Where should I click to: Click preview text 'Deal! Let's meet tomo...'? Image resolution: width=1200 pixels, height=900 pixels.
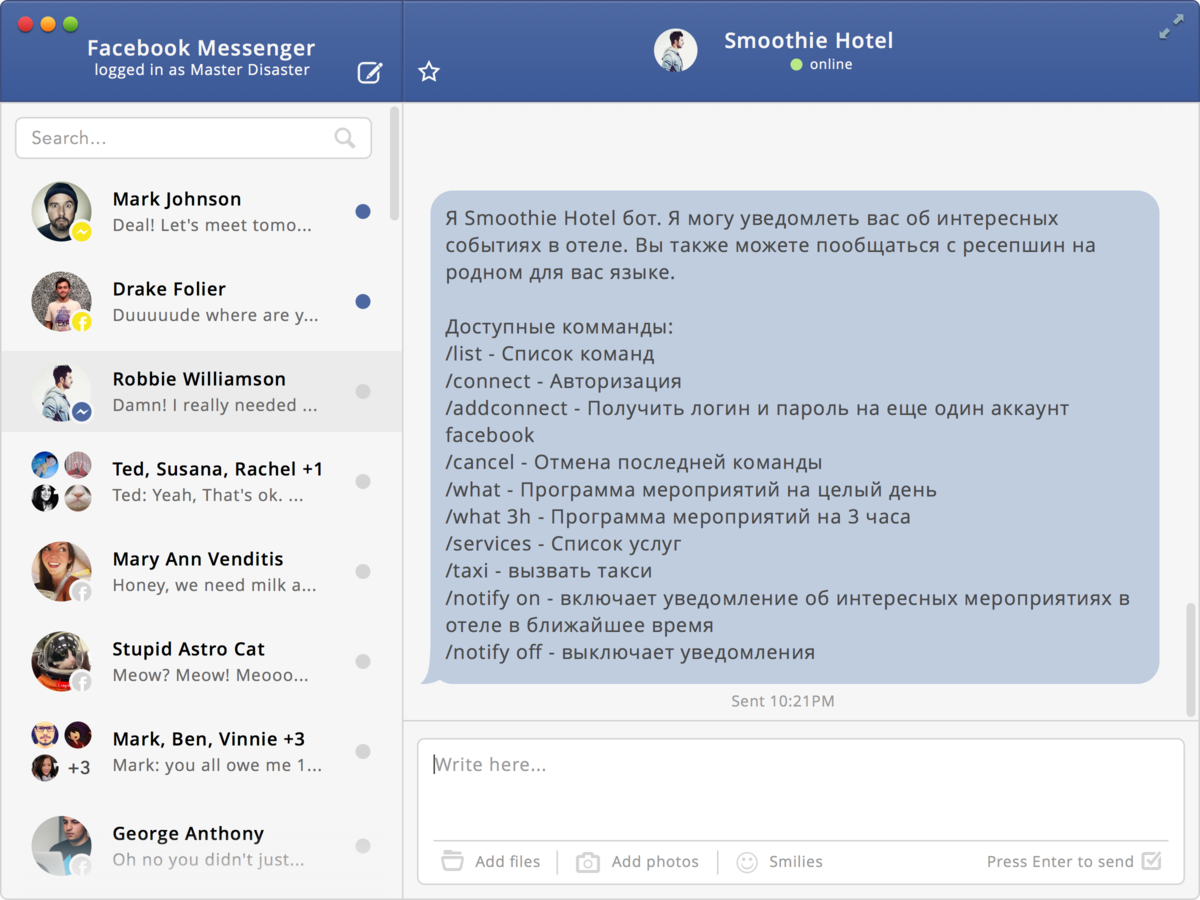[x=212, y=225]
